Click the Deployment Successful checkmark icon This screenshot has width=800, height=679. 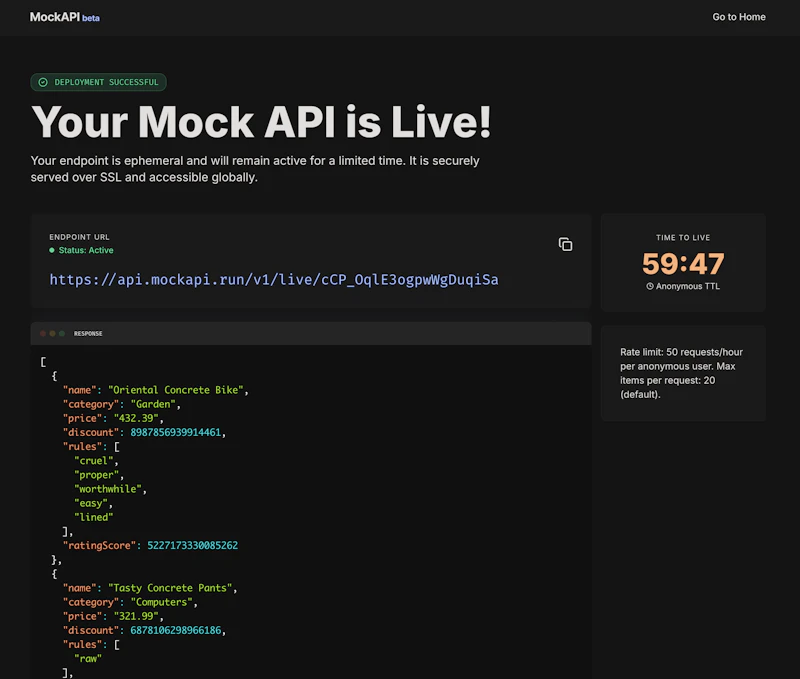[43, 82]
